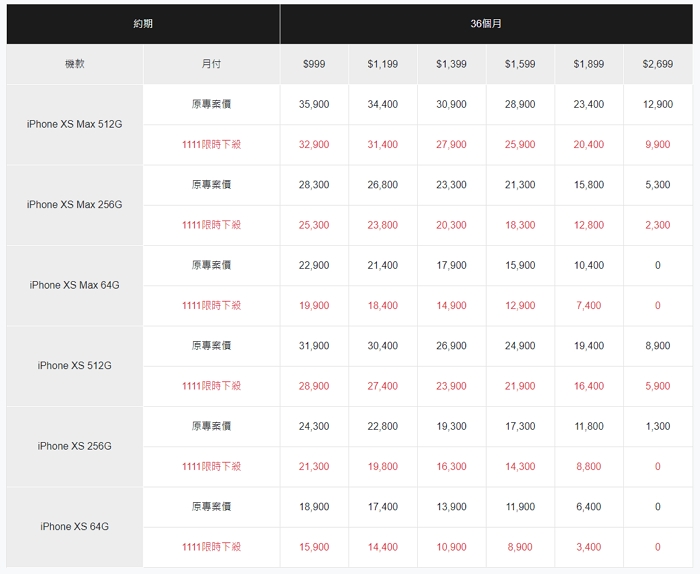Select the iPhone XS Max 512G model cell
The height and width of the screenshot is (574, 700).
tap(75, 125)
